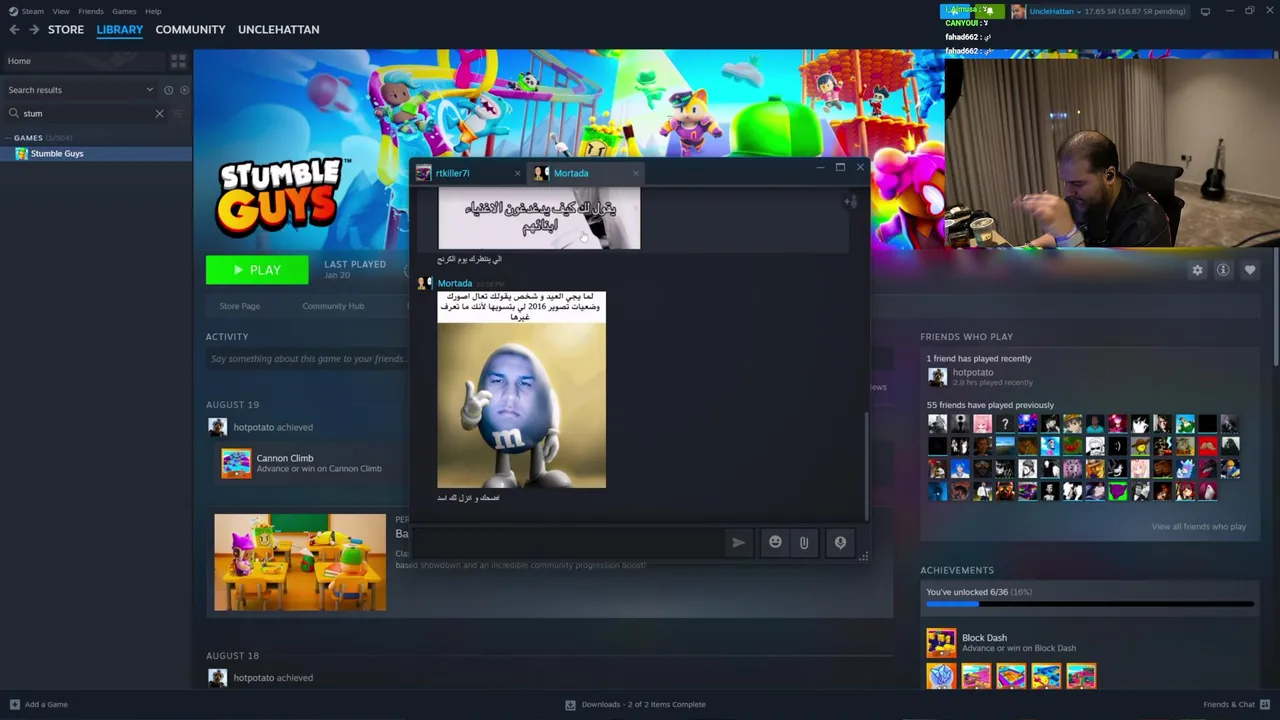The image size is (1280, 720).
Task: Click the recent activity clock icon
Action: (168, 90)
